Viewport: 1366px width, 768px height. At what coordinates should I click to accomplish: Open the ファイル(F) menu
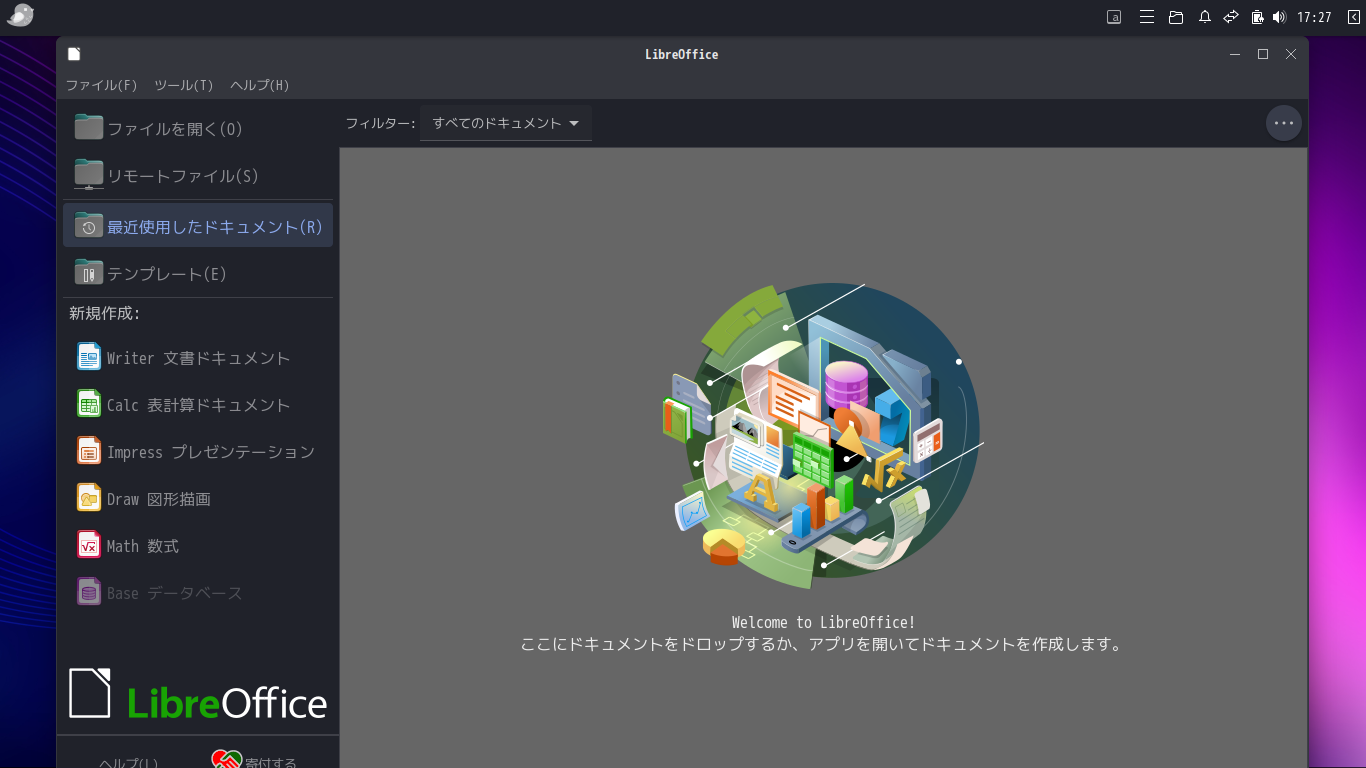[x=102, y=85]
